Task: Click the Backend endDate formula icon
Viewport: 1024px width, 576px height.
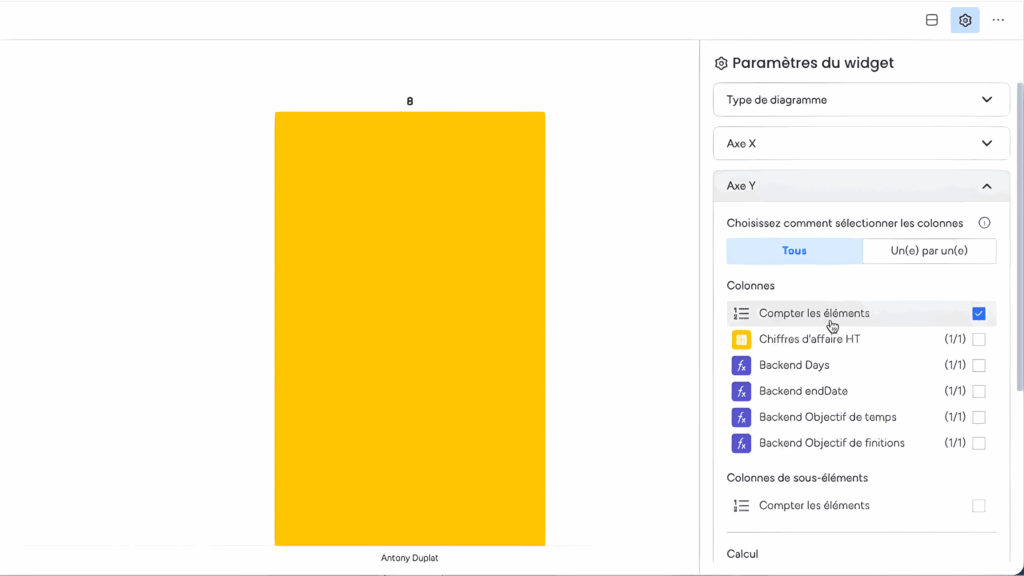Action: (x=741, y=391)
